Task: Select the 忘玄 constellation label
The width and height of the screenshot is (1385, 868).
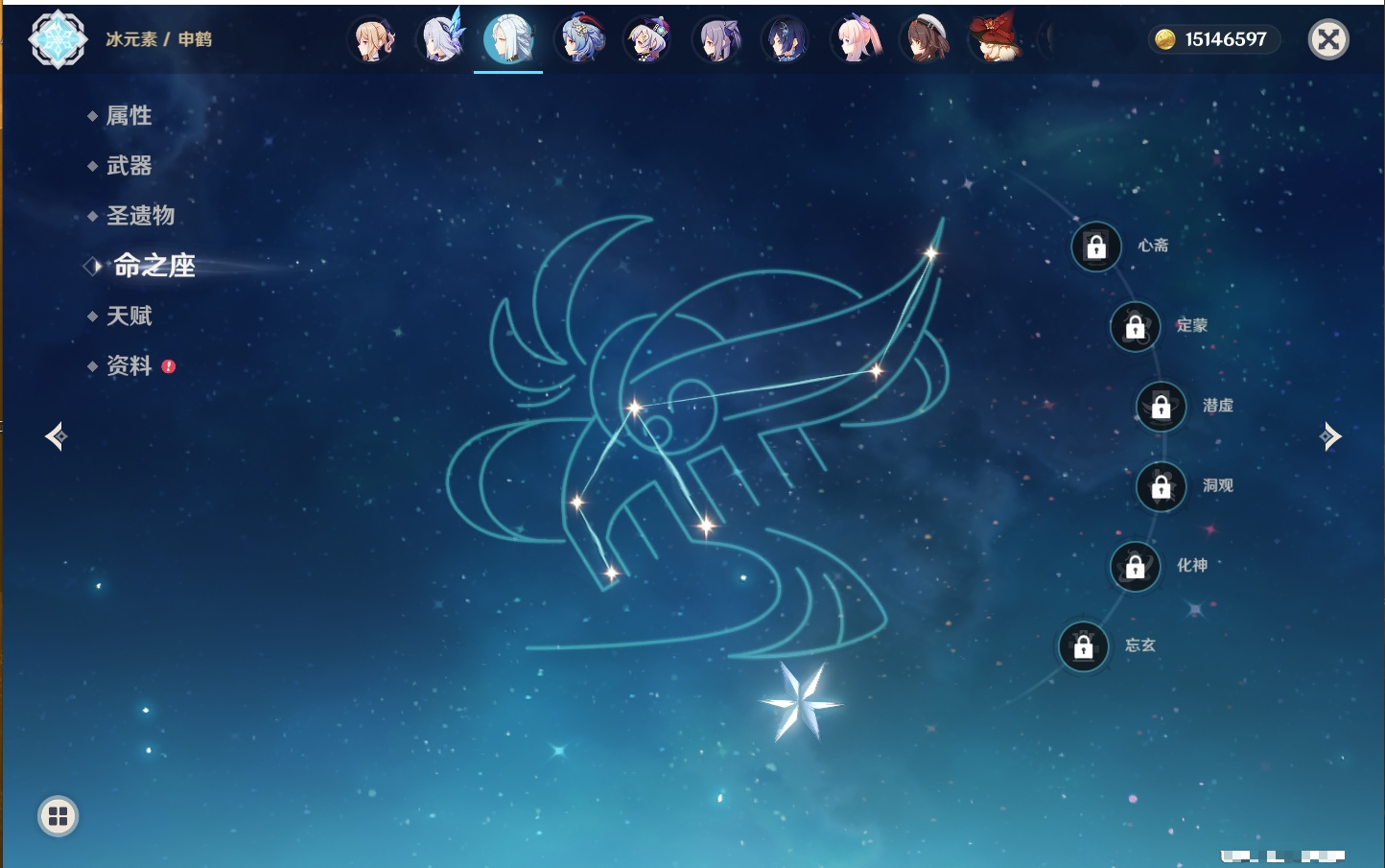Action: pos(1140,645)
